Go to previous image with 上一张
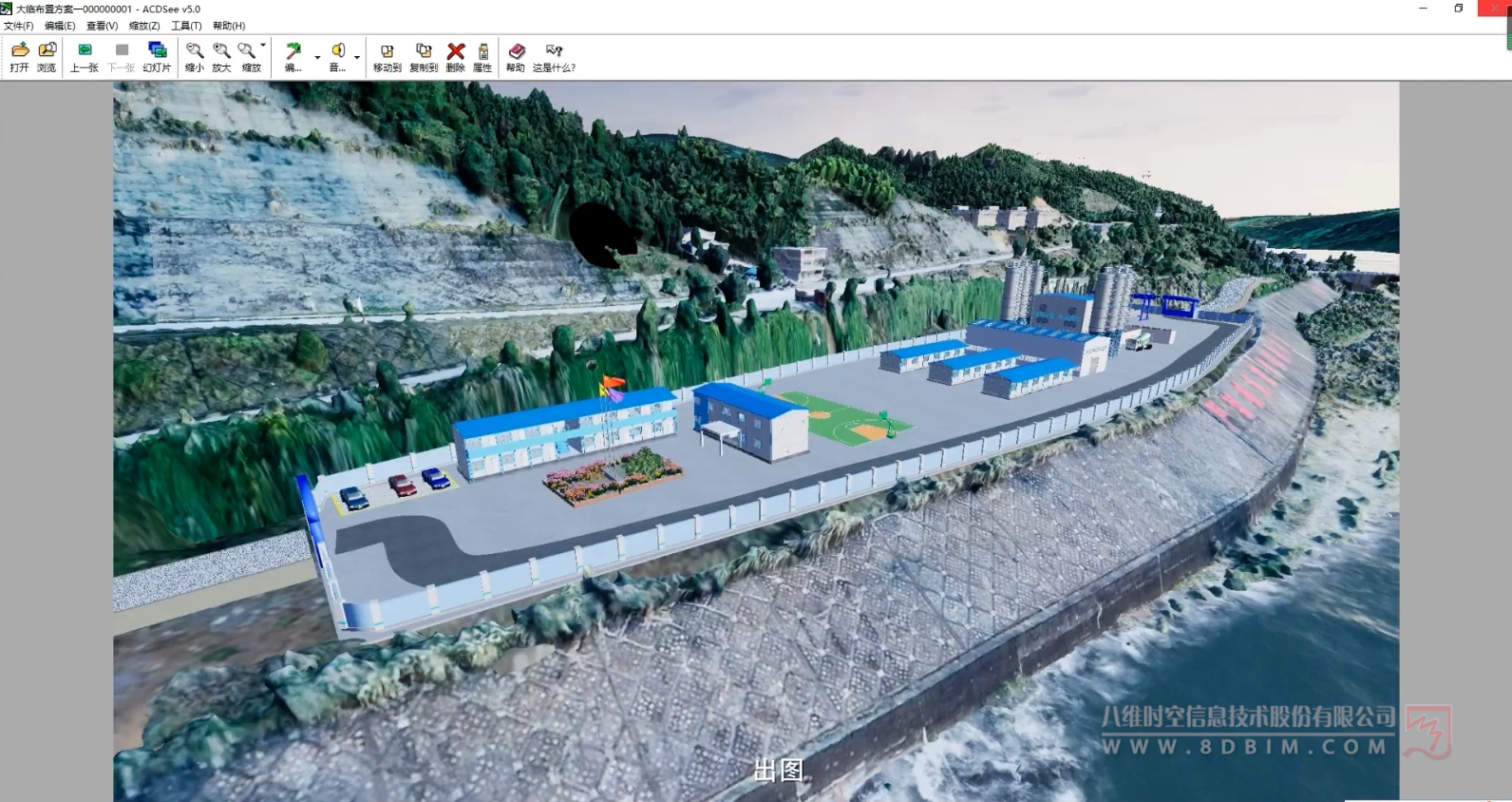This screenshot has height=802, width=1512. [x=85, y=56]
